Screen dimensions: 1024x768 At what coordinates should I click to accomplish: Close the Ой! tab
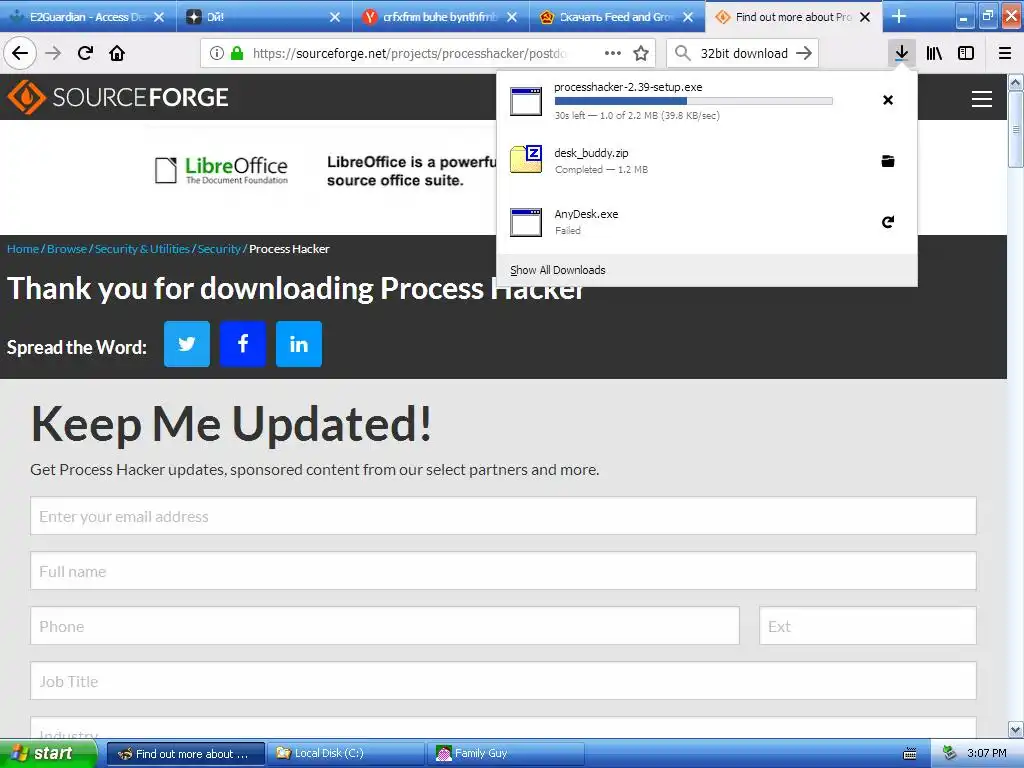[335, 17]
